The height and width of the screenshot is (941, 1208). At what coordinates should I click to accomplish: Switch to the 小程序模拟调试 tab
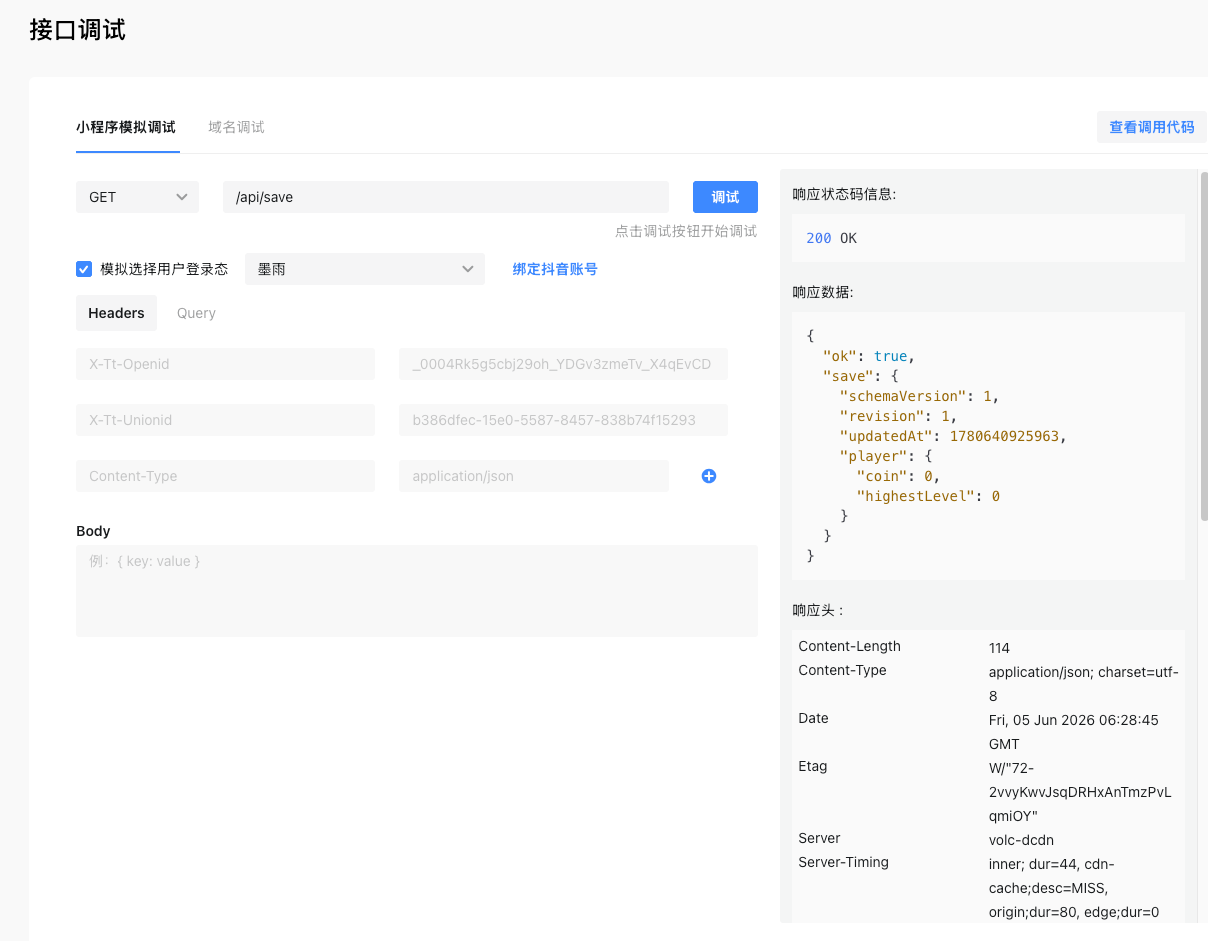pos(126,127)
